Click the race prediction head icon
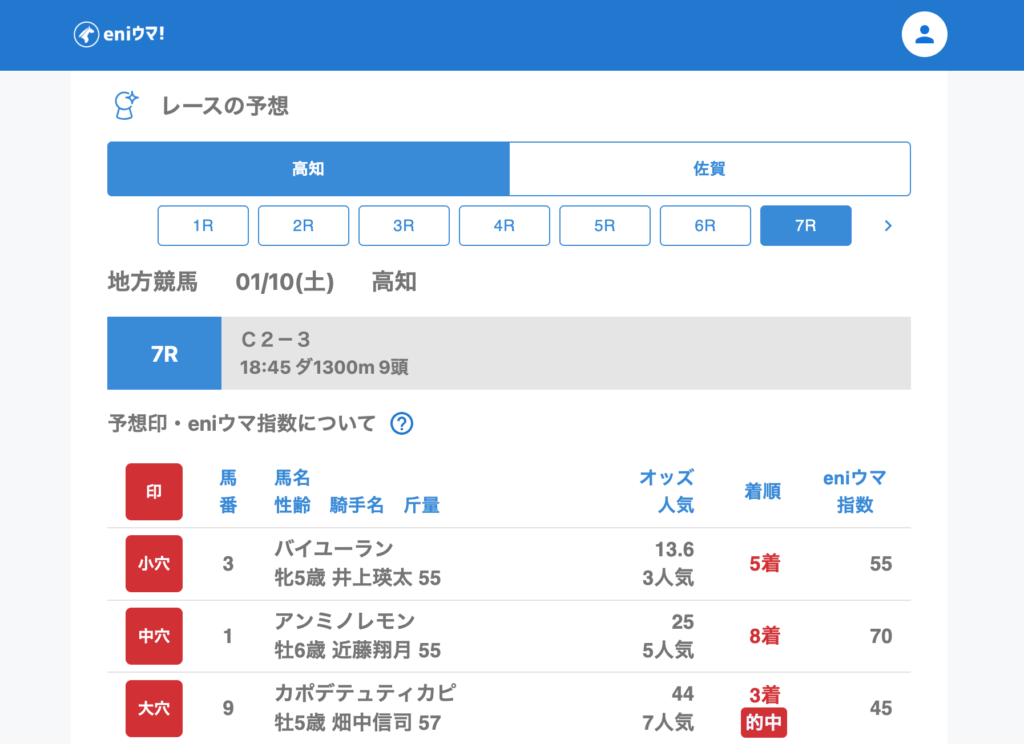 tap(125, 105)
